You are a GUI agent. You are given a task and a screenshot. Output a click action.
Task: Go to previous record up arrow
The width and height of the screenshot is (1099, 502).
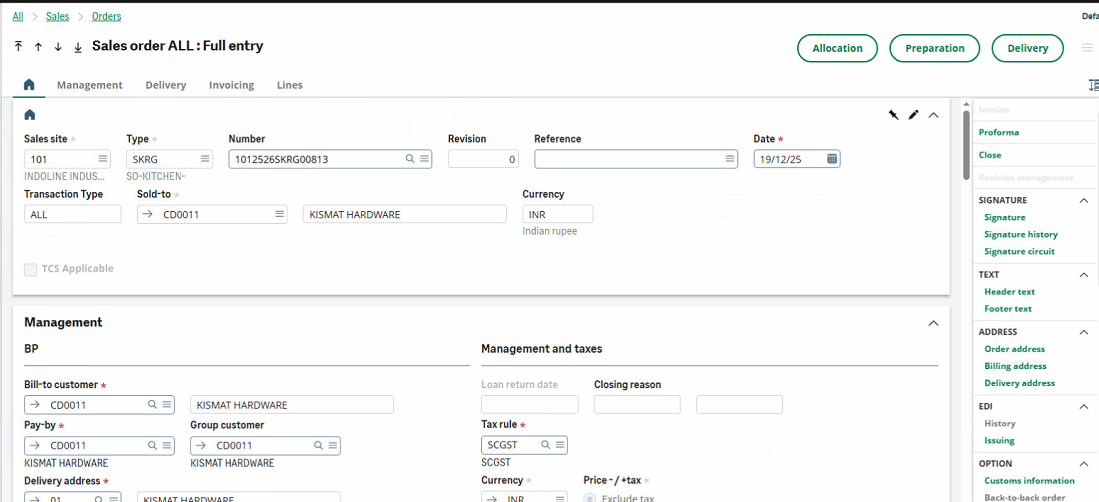click(x=38, y=46)
